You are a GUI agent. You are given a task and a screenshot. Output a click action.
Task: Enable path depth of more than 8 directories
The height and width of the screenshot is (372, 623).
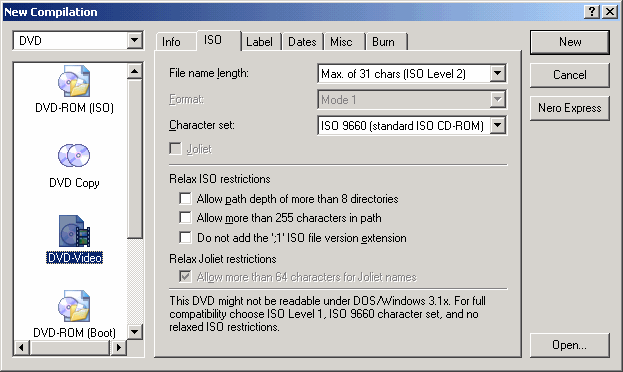click(x=185, y=198)
